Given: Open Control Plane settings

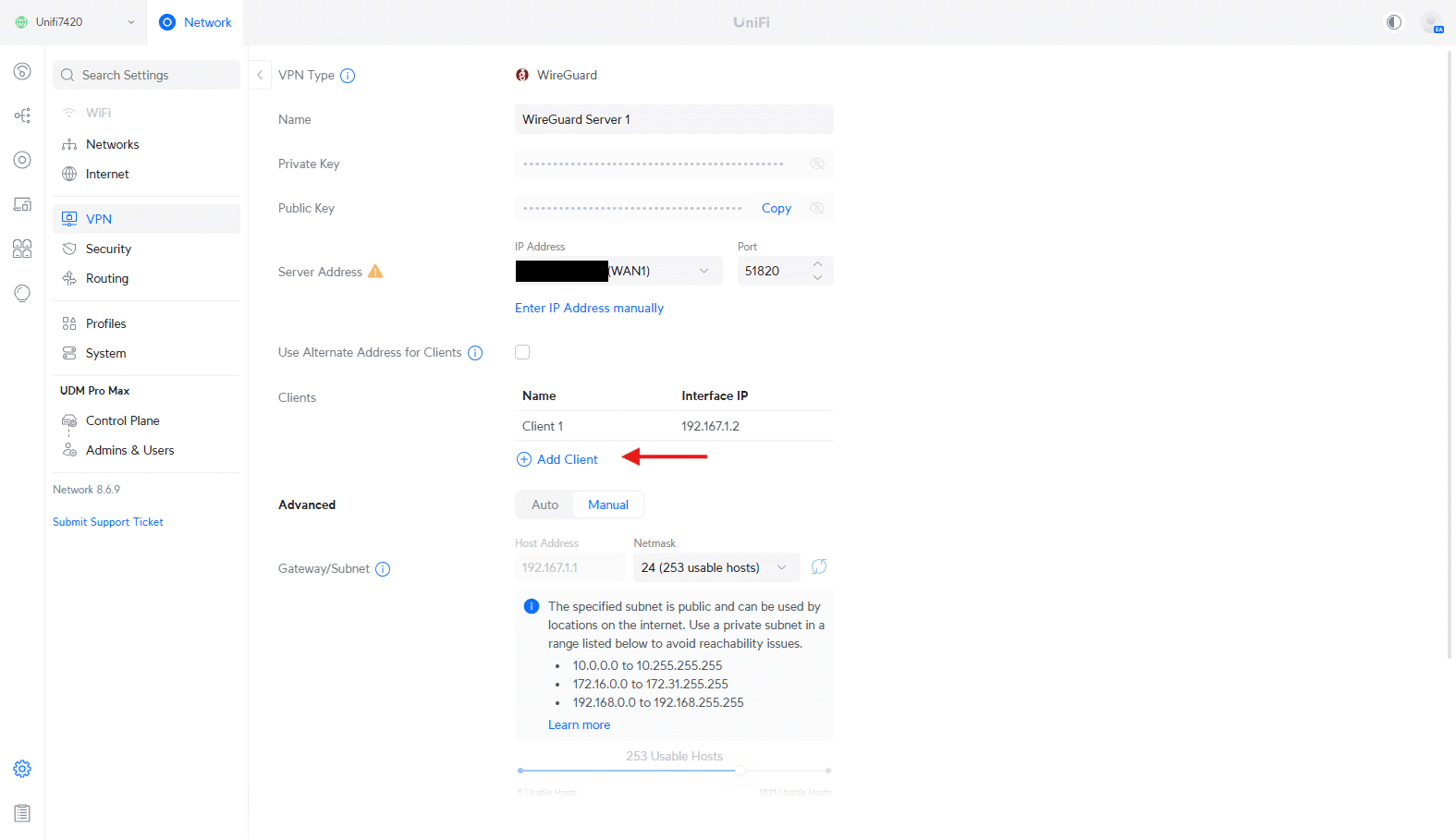Looking at the screenshot, I should (146, 420).
